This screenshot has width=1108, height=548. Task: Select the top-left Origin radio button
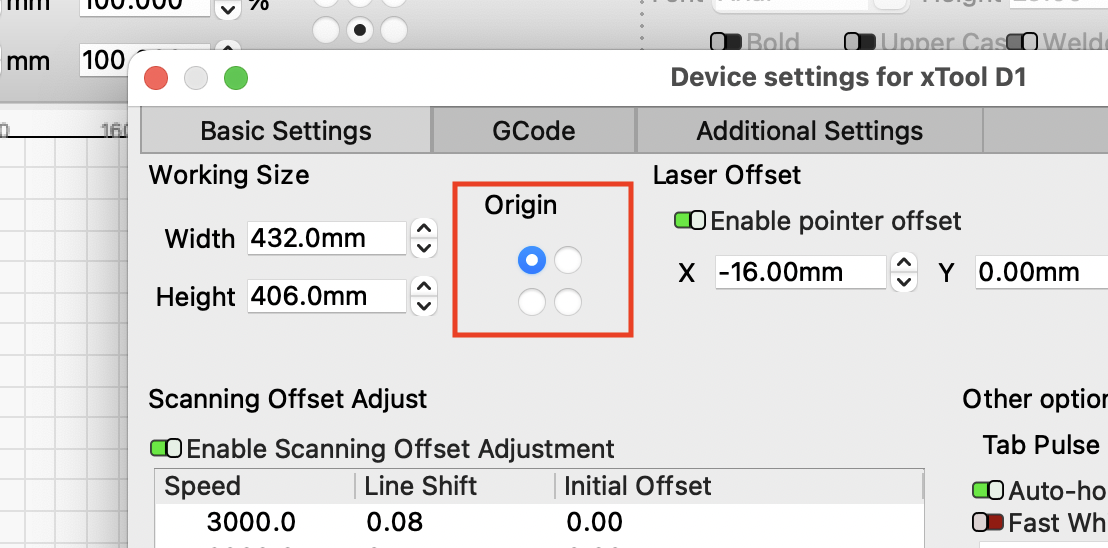pyautogui.click(x=532, y=261)
